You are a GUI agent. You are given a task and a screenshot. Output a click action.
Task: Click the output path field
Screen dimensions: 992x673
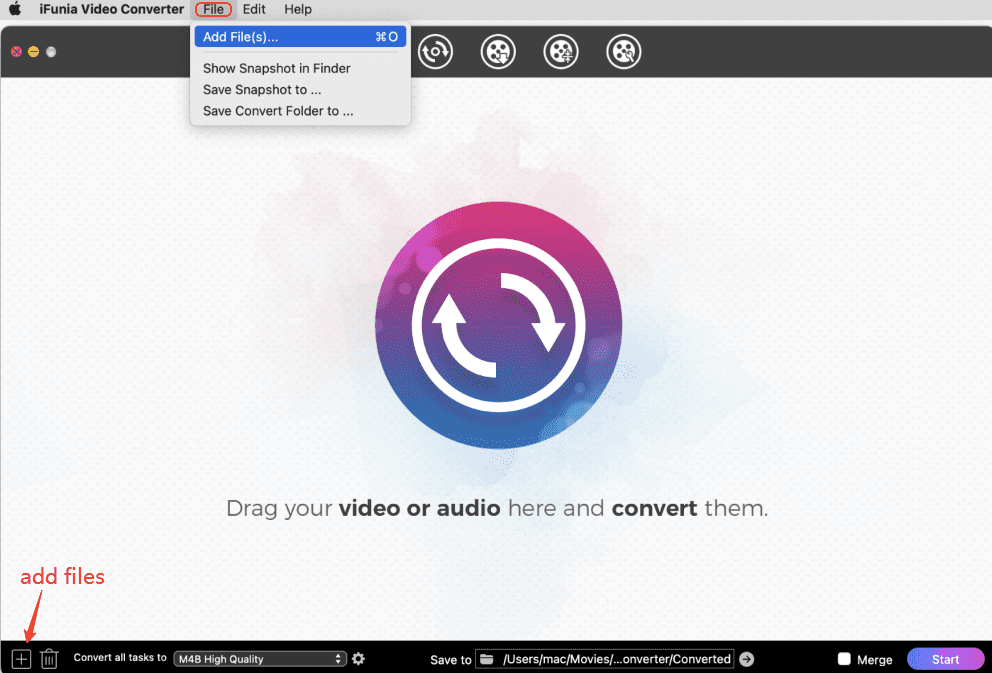(616, 659)
